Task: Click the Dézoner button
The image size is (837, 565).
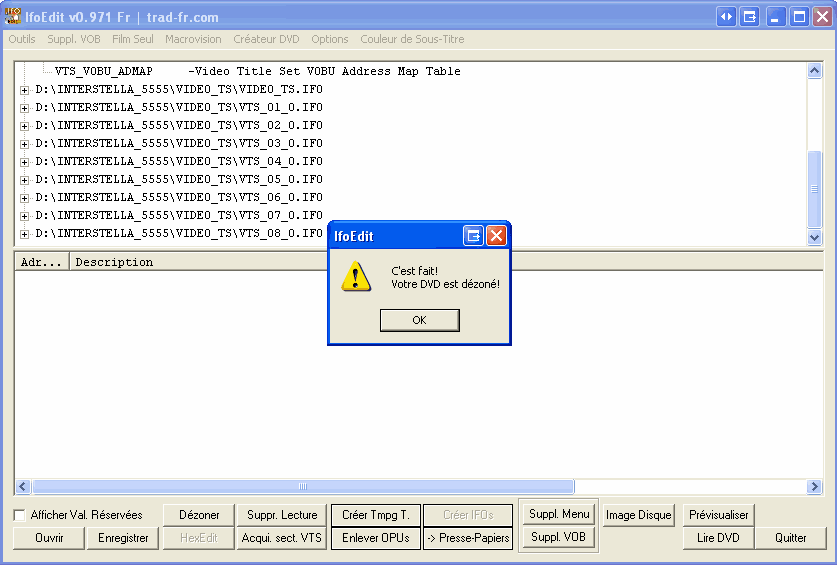Action: pyautogui.click(x=199, y=515)
